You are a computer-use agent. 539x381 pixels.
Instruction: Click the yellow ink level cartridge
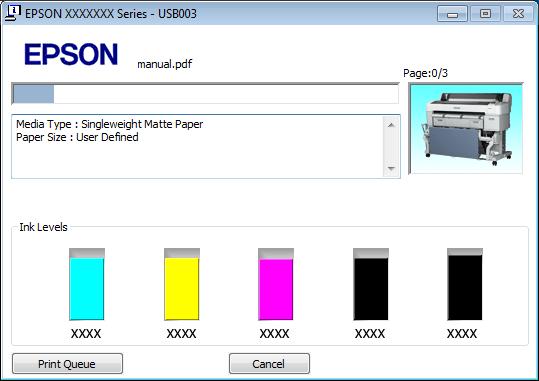coord(182,284)
